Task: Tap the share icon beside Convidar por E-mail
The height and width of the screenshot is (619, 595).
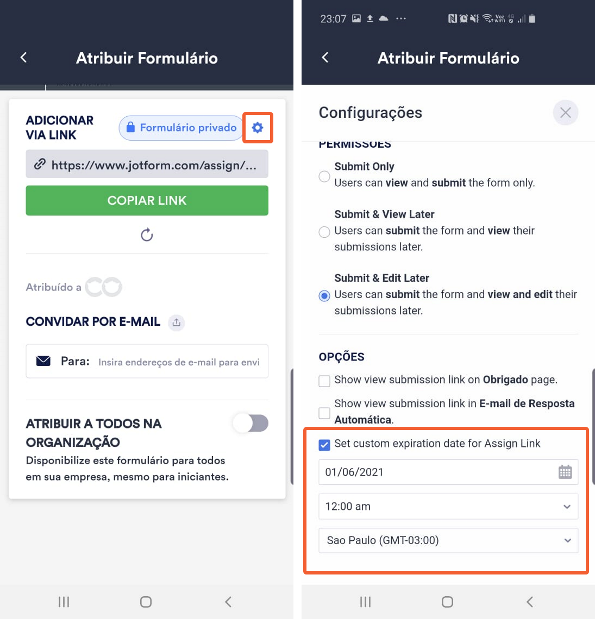Action: [176, 323]
